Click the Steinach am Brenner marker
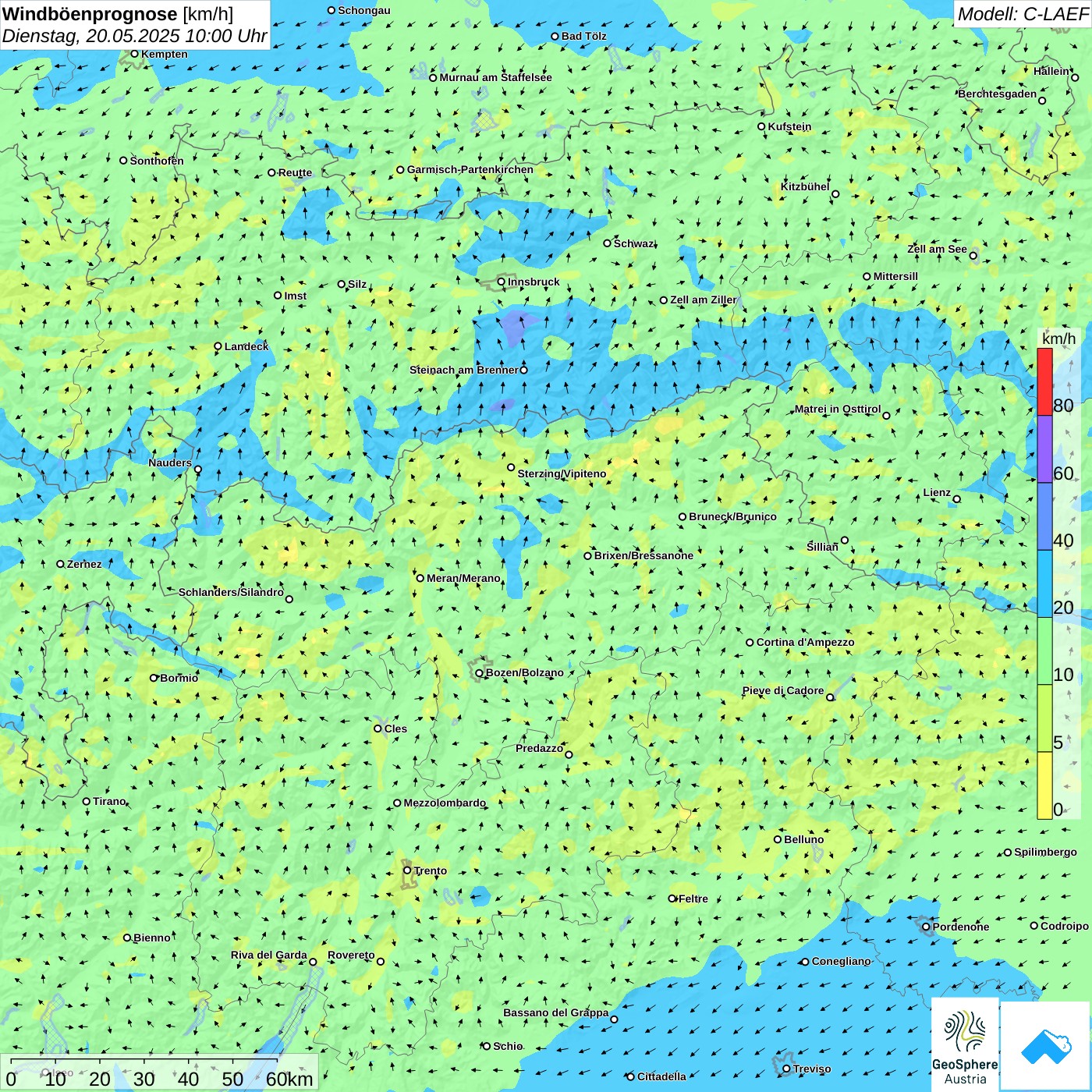The width and height of the screenshot is (1092, 1092). [x=524, y=370]
